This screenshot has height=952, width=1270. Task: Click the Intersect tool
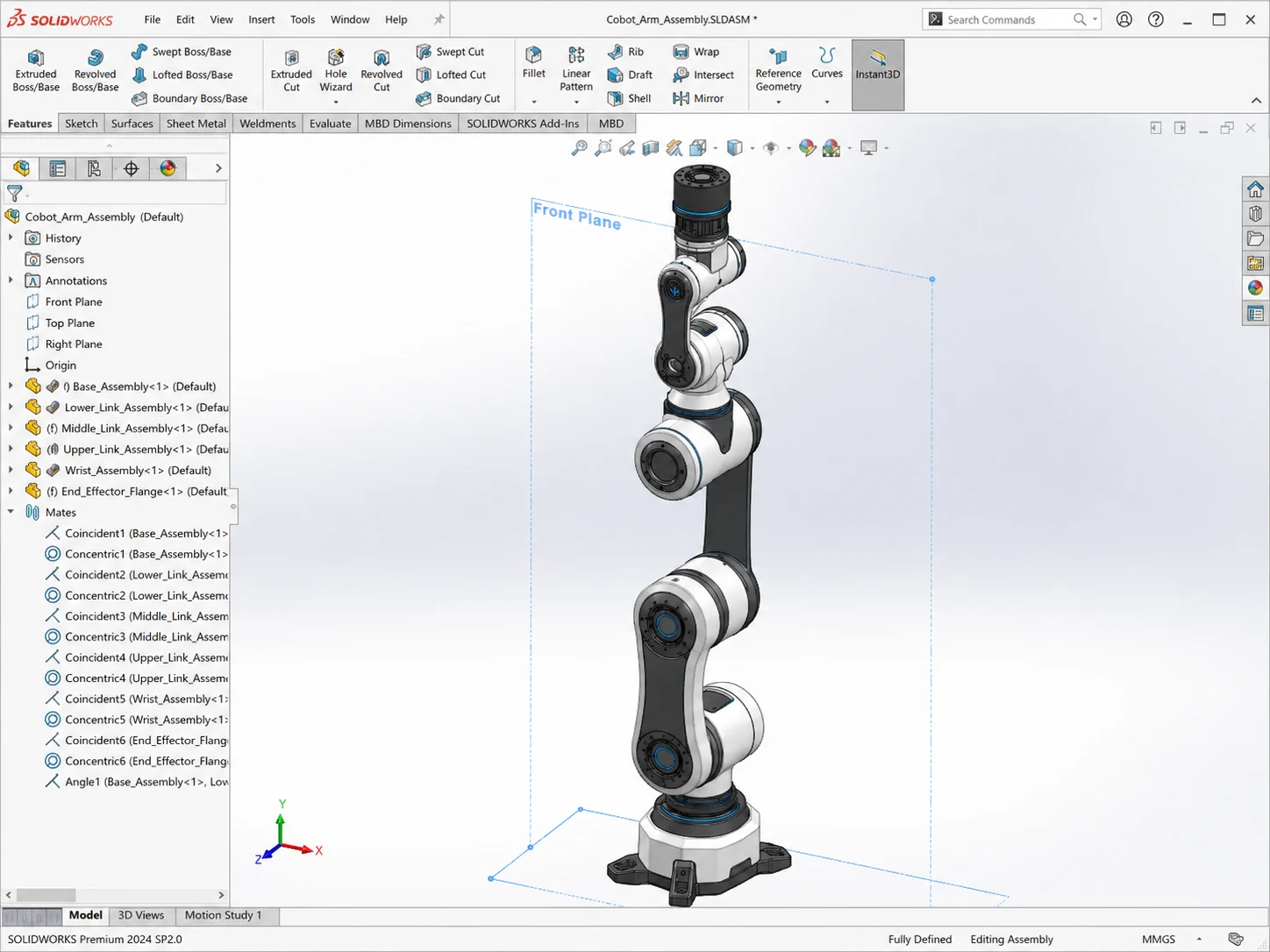pyautogui.click(x=703, y=75)
